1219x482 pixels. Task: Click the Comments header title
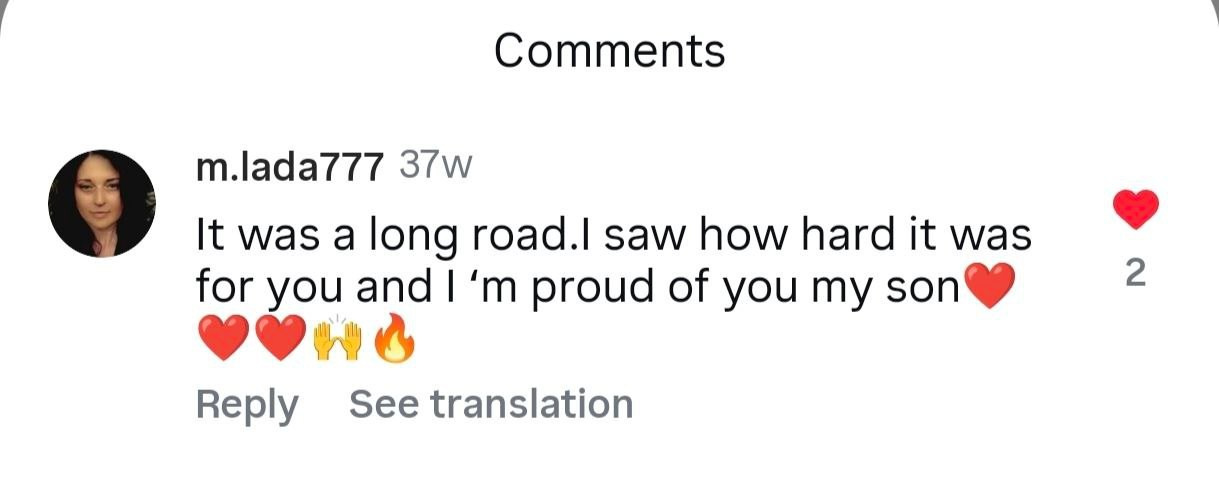609,50
